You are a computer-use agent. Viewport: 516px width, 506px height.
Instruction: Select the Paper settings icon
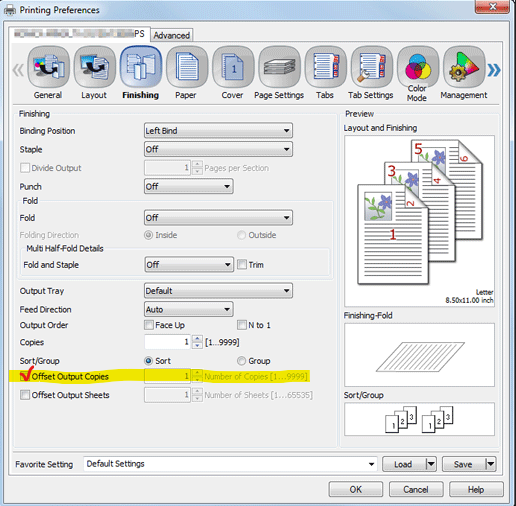click(x=187, y=67)
